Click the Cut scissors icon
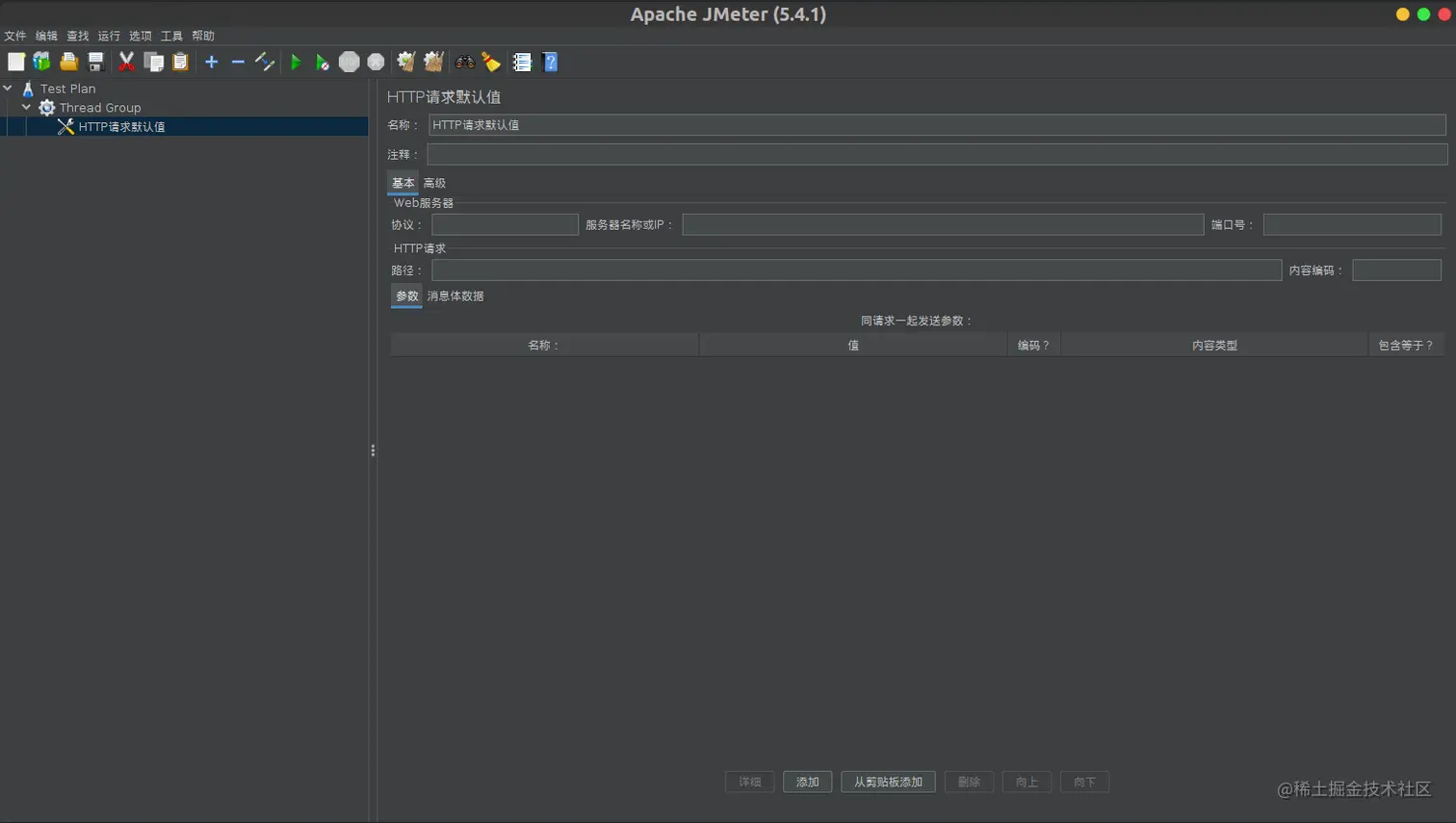This screenshot has width=1456, height=823. click(x=126, y=62)
